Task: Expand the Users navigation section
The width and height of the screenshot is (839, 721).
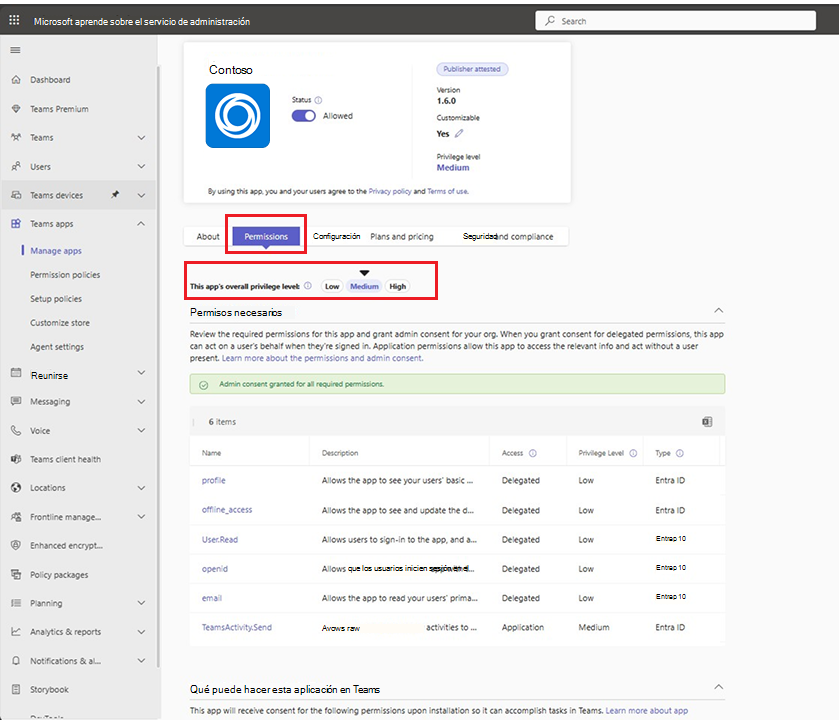Action: click(141, 166)
